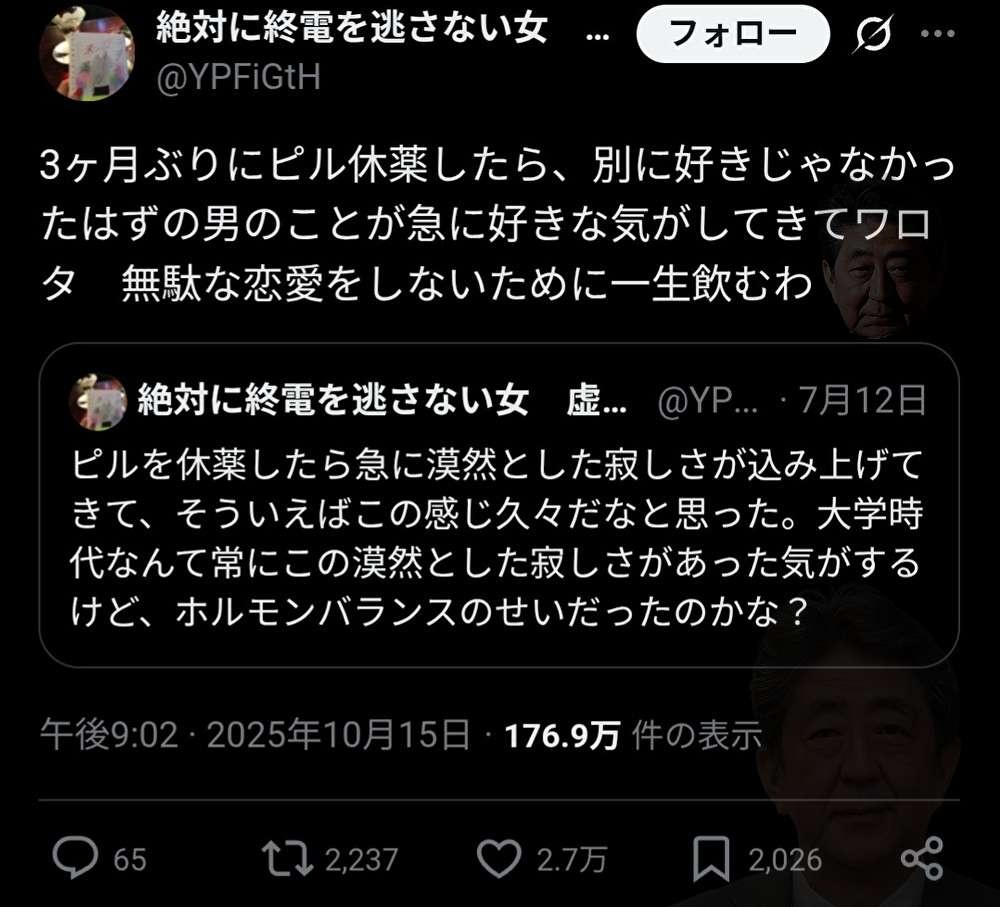
Task: Click the @YPFiGtH handle
Action: click(239, 78)
